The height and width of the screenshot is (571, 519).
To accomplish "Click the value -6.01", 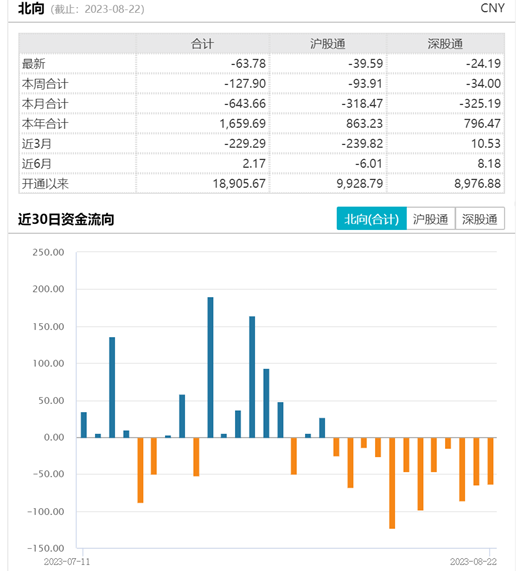I will pos(369,164).
